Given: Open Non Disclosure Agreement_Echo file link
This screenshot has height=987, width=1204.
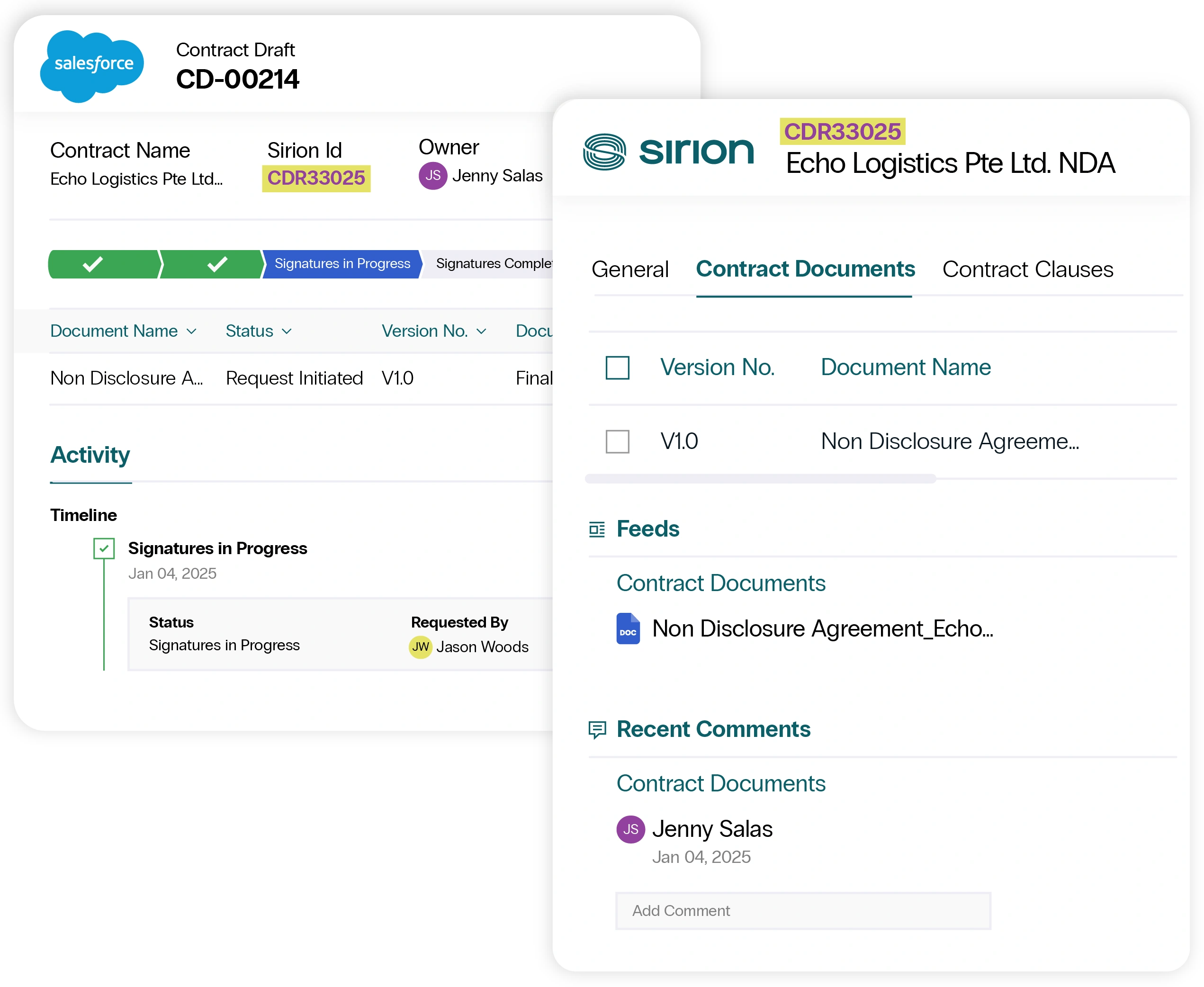Looking at the screenshot, I should tap(822, 629).
